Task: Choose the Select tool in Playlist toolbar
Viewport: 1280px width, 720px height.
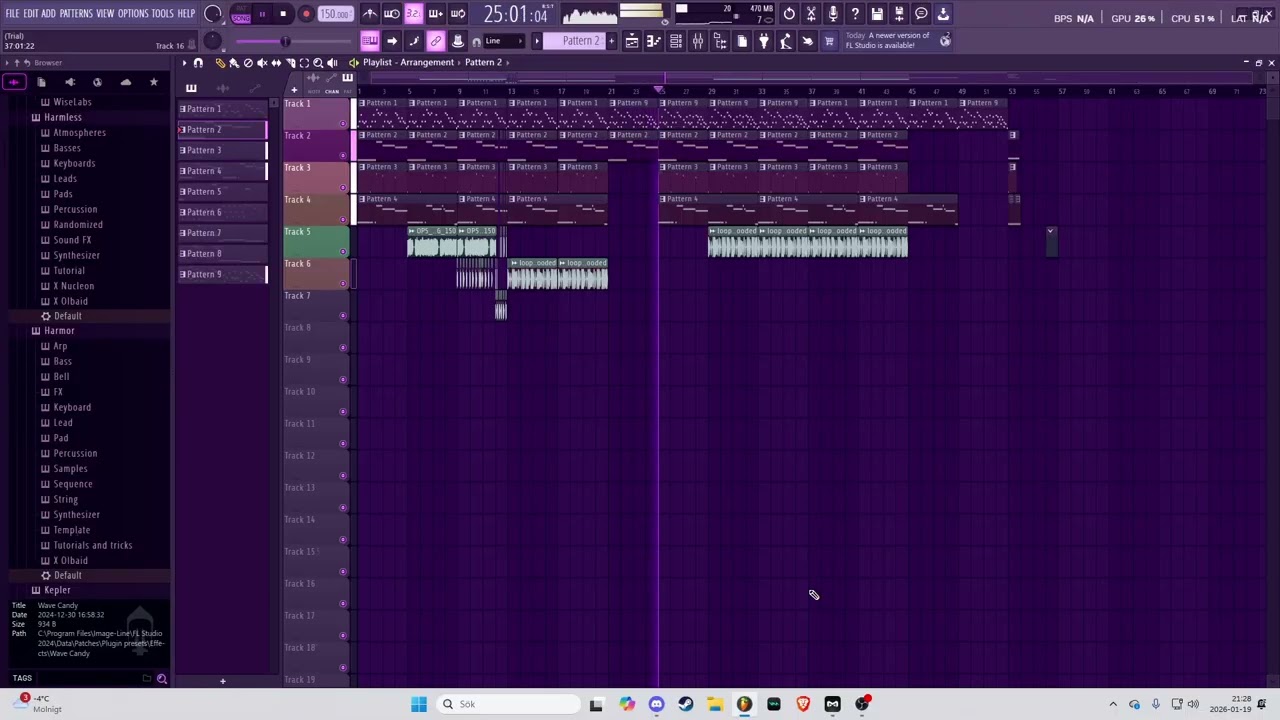Action: [304, 63]
